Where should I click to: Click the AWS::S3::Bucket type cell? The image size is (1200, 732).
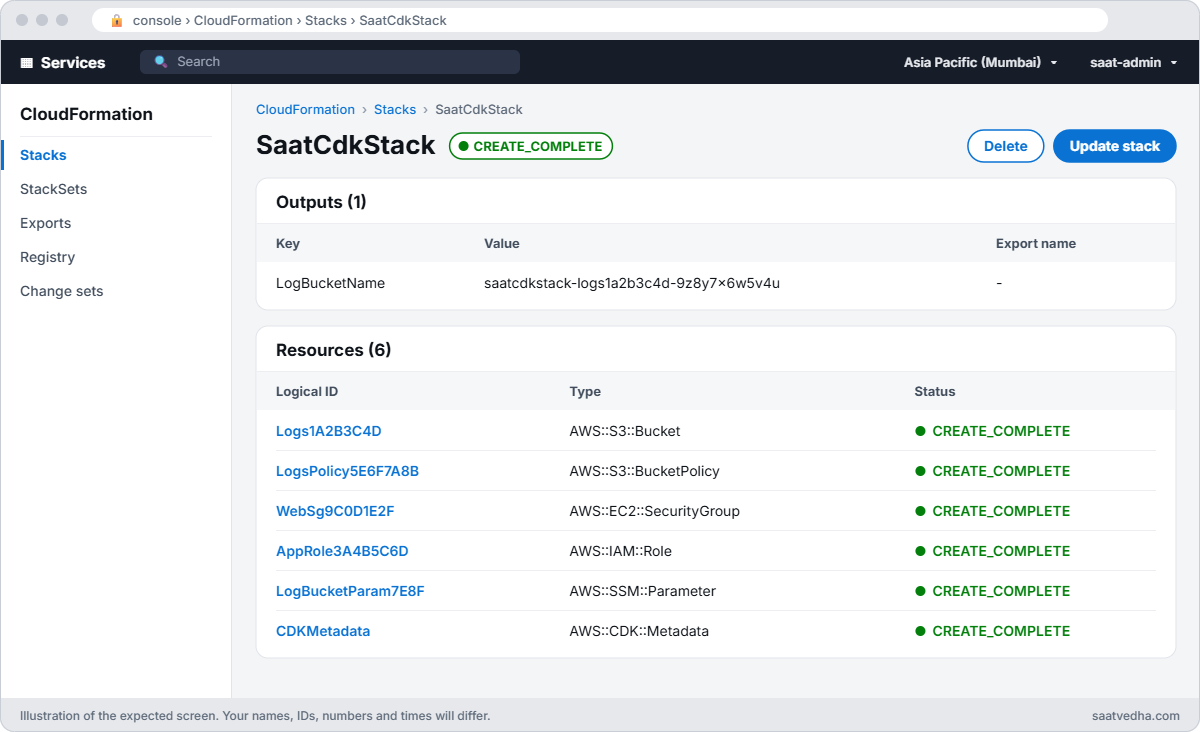(x=625, y=431)
